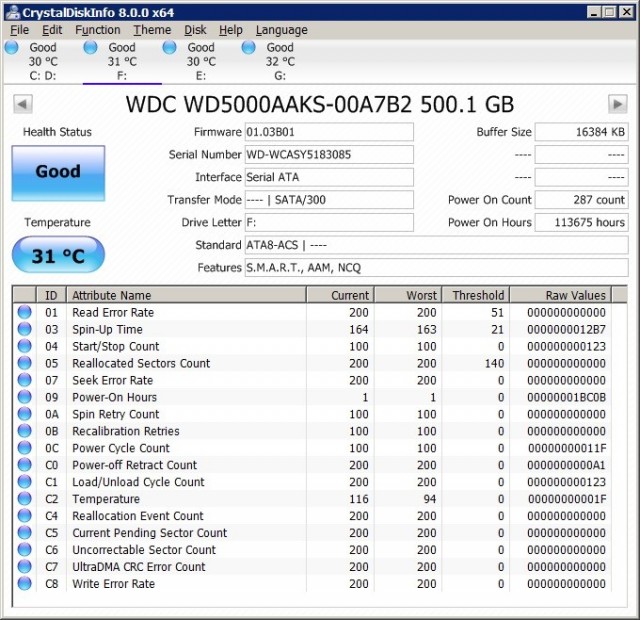The image size is (640, 620).
Task: Click the ID column header
Action: click(51, 295)
